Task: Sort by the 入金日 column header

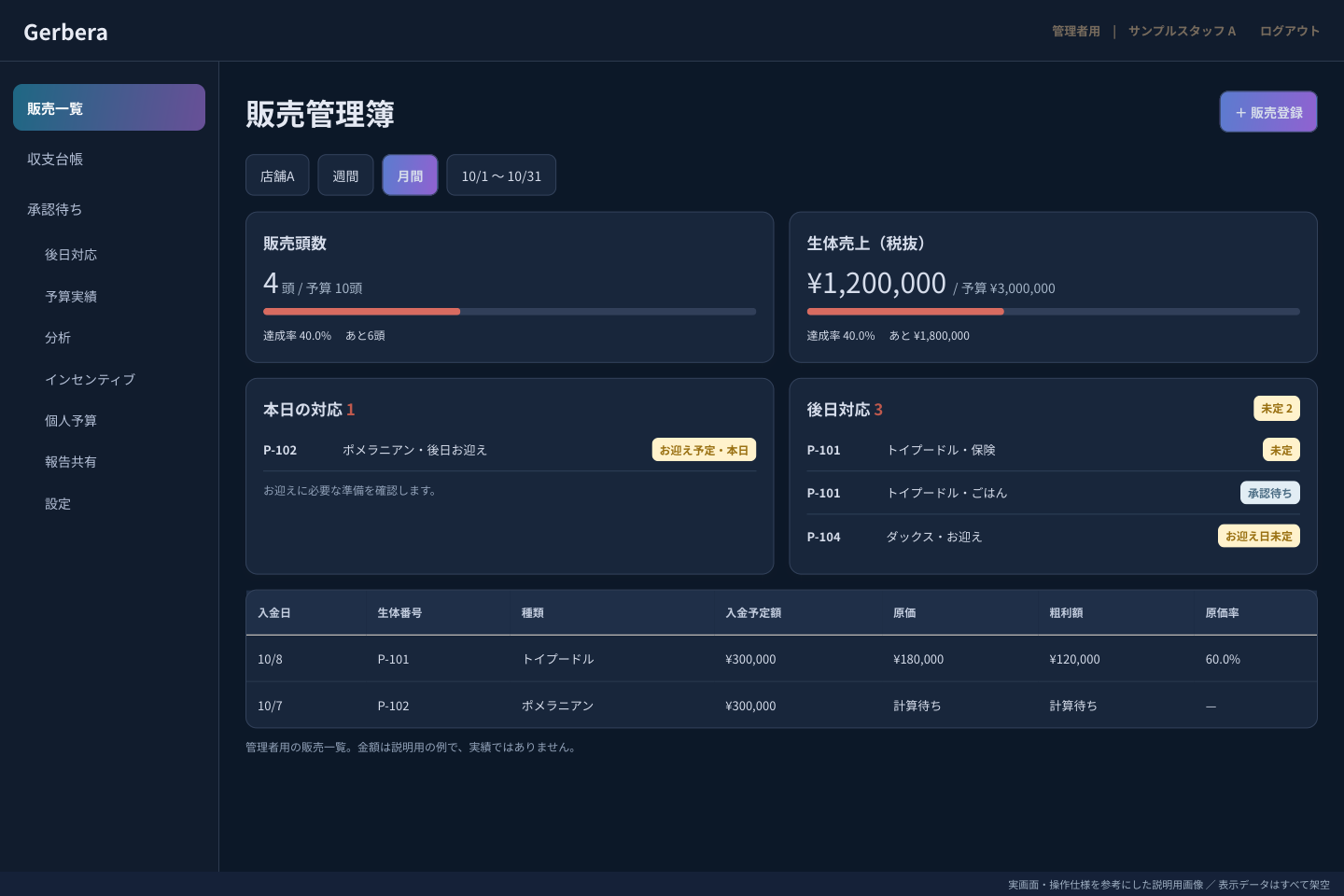Action: (274, 613)
